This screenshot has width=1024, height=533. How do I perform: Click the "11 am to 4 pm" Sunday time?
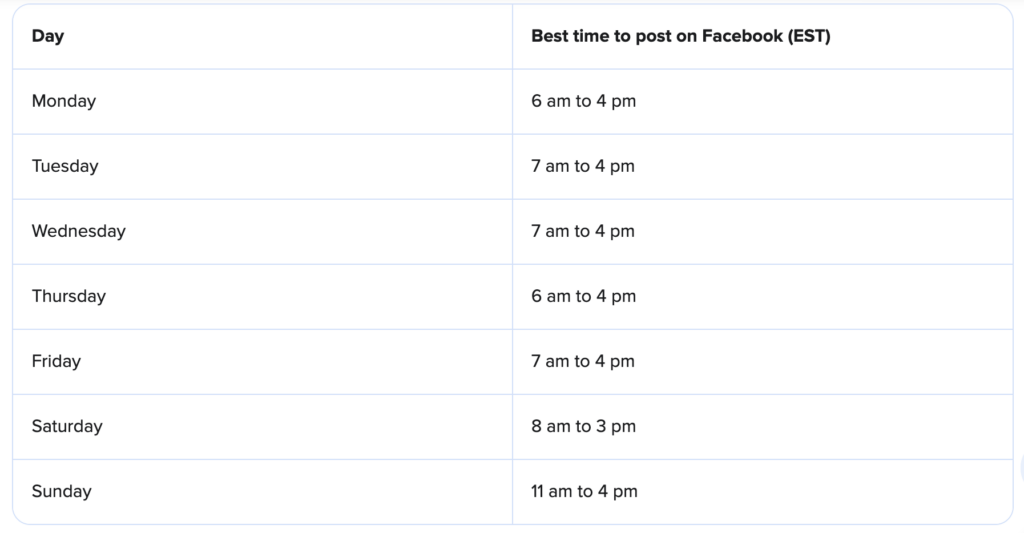[584, 491]
